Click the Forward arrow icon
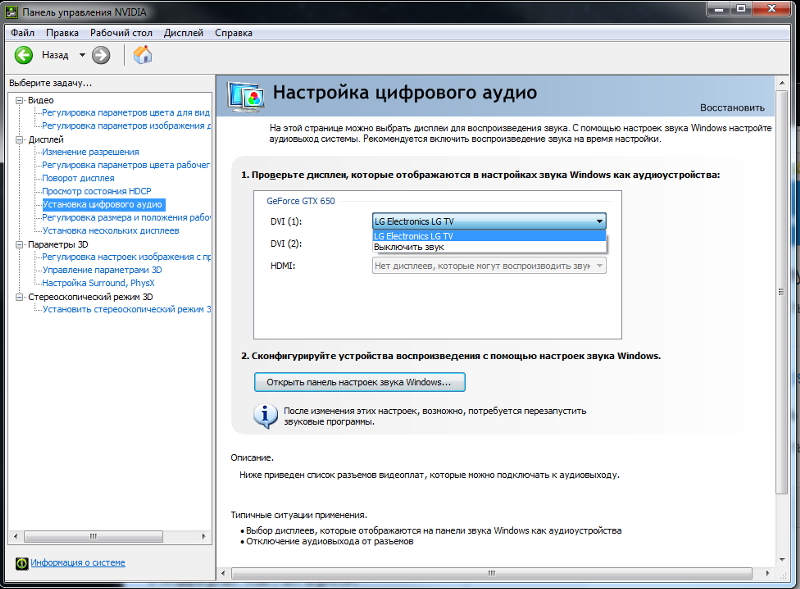This screenshot has height=589, width=800. [101, 55]
